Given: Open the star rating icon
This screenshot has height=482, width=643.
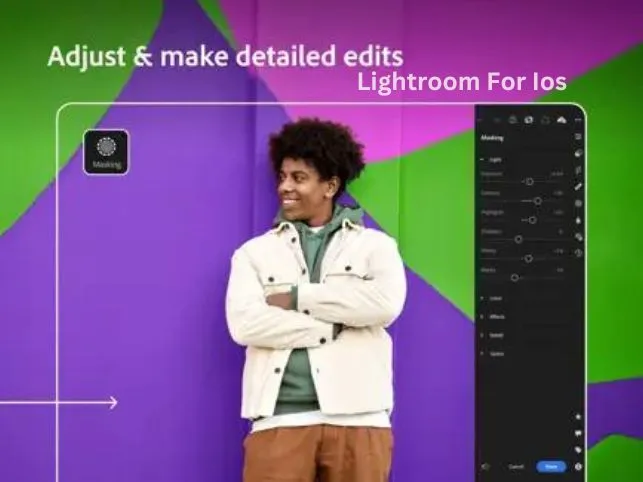Looking at the screenshot, I should coord(578,417).
